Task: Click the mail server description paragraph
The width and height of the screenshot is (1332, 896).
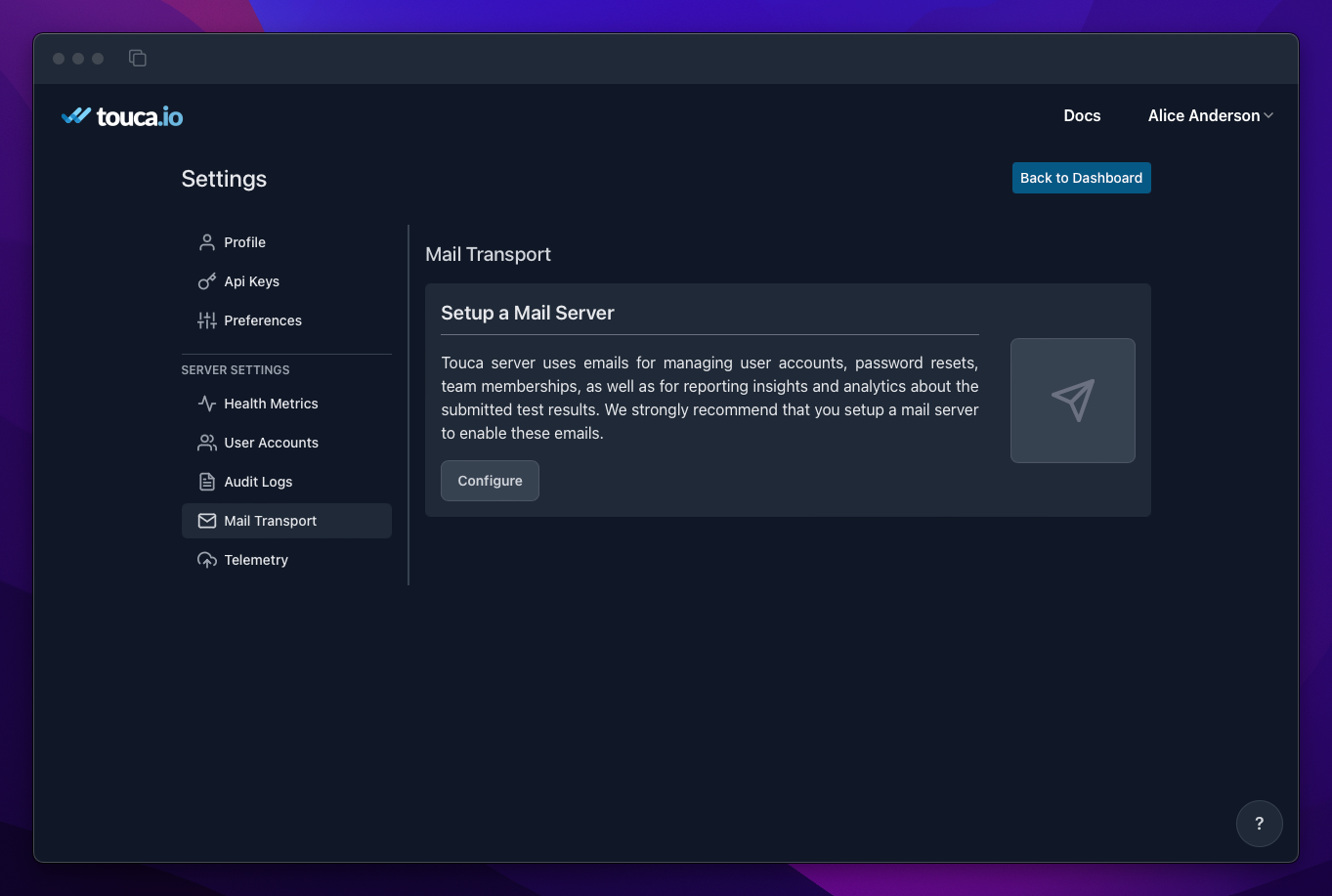Action: pos(709,398)
